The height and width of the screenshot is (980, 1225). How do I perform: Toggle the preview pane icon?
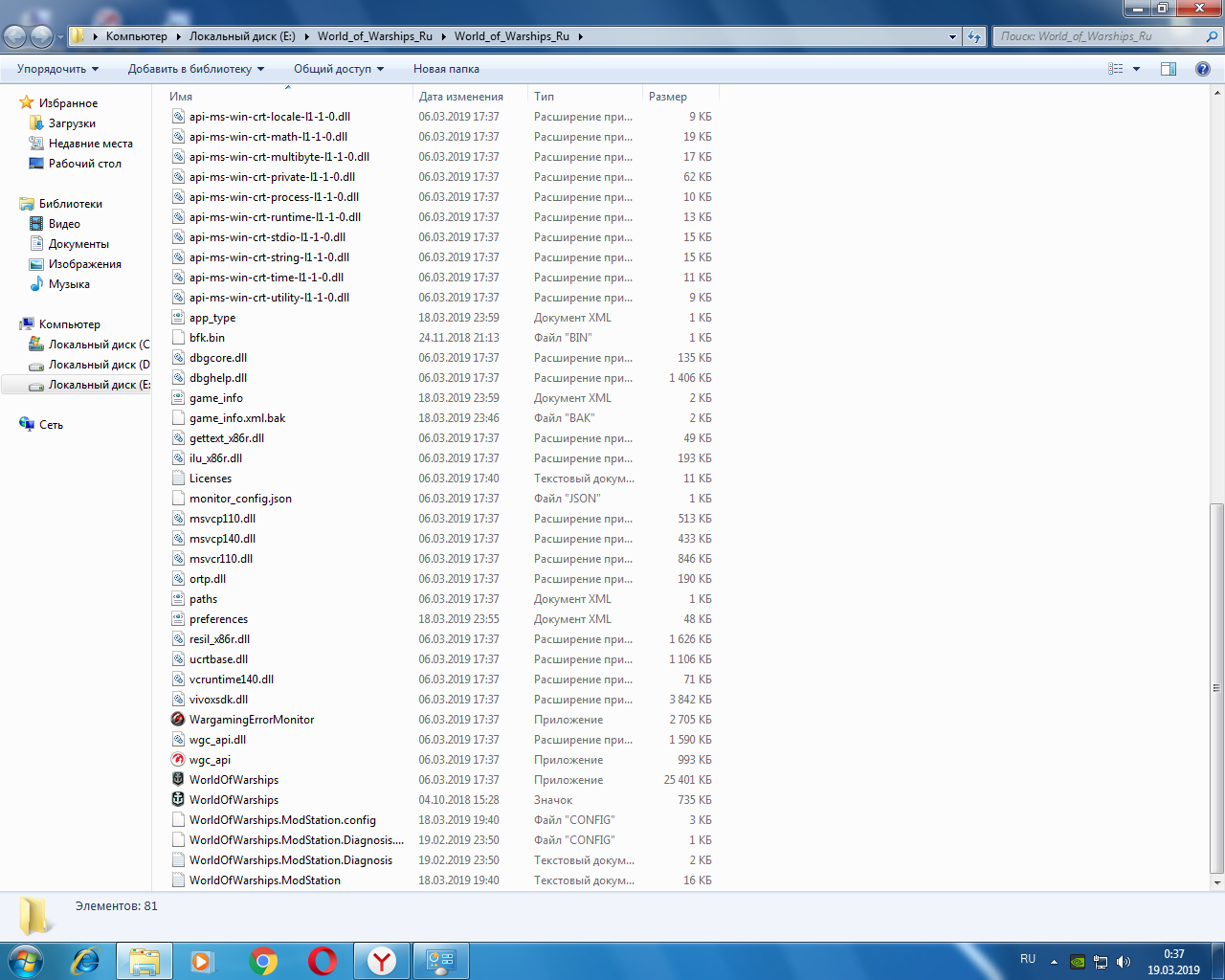point(1169,69)
